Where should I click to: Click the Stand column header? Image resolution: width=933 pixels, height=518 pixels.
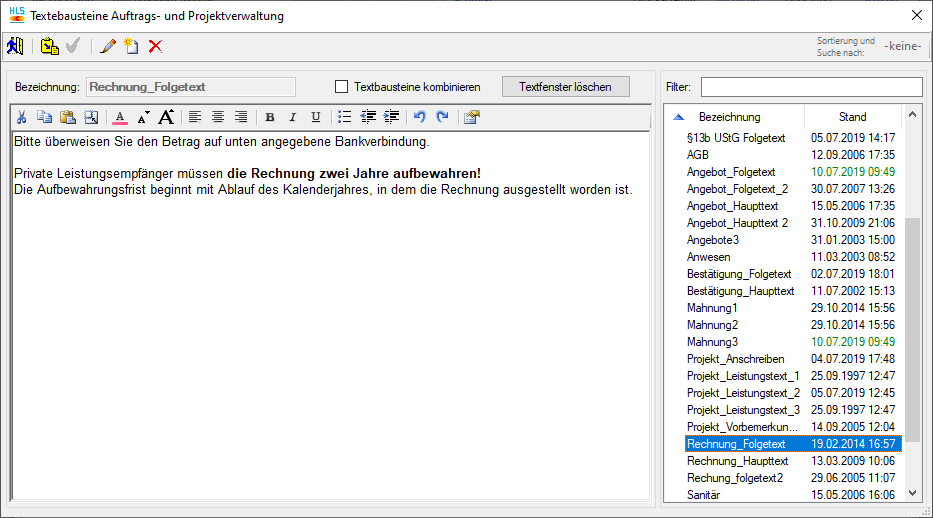click(x=852, y=117)
